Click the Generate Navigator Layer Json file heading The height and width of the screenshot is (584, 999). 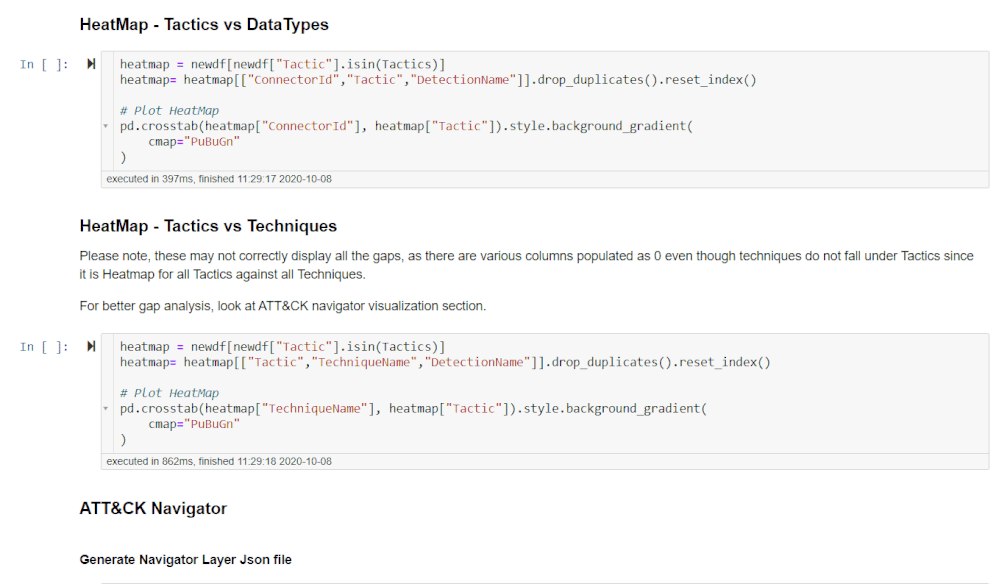tap(185, 560)
